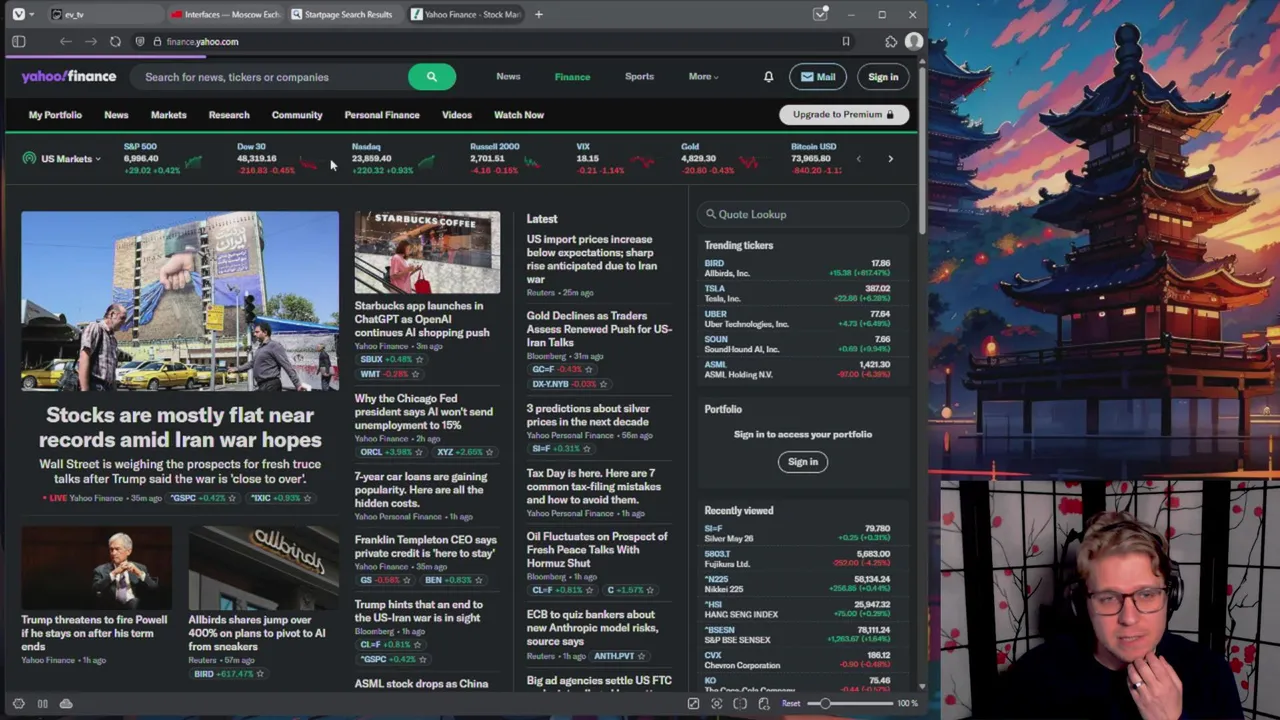Viewport: 1280px width, 720px height.
Task: Open the Sports link in the header
Action: coord(639,77)
